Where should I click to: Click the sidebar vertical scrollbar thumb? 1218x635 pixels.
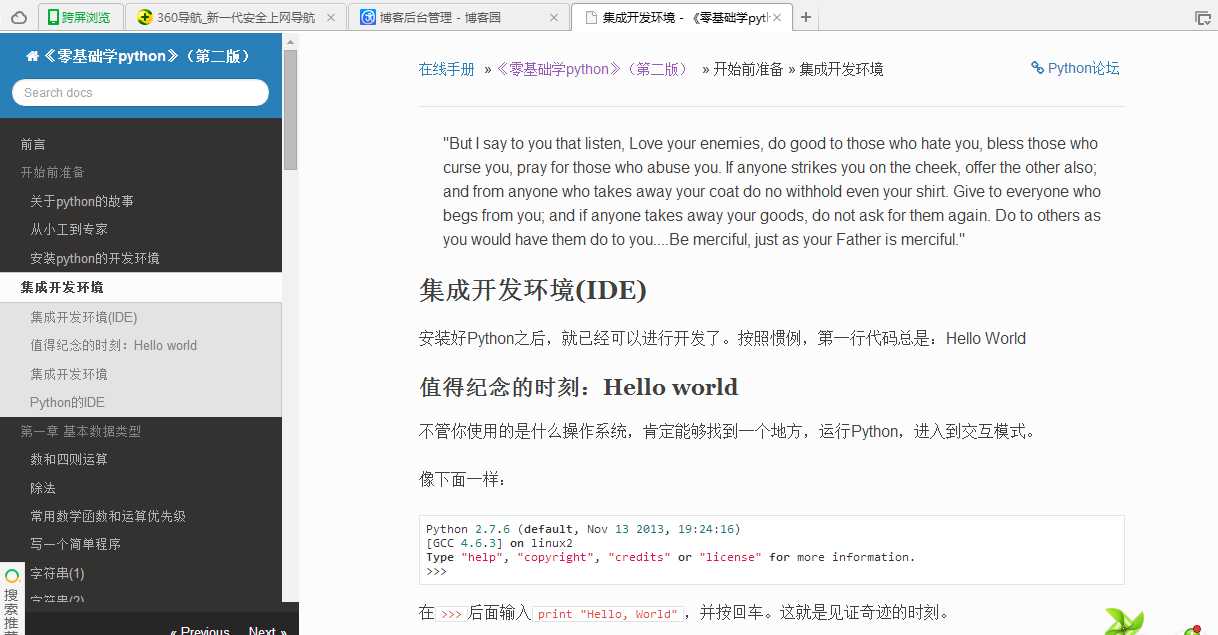coord(290,110)
